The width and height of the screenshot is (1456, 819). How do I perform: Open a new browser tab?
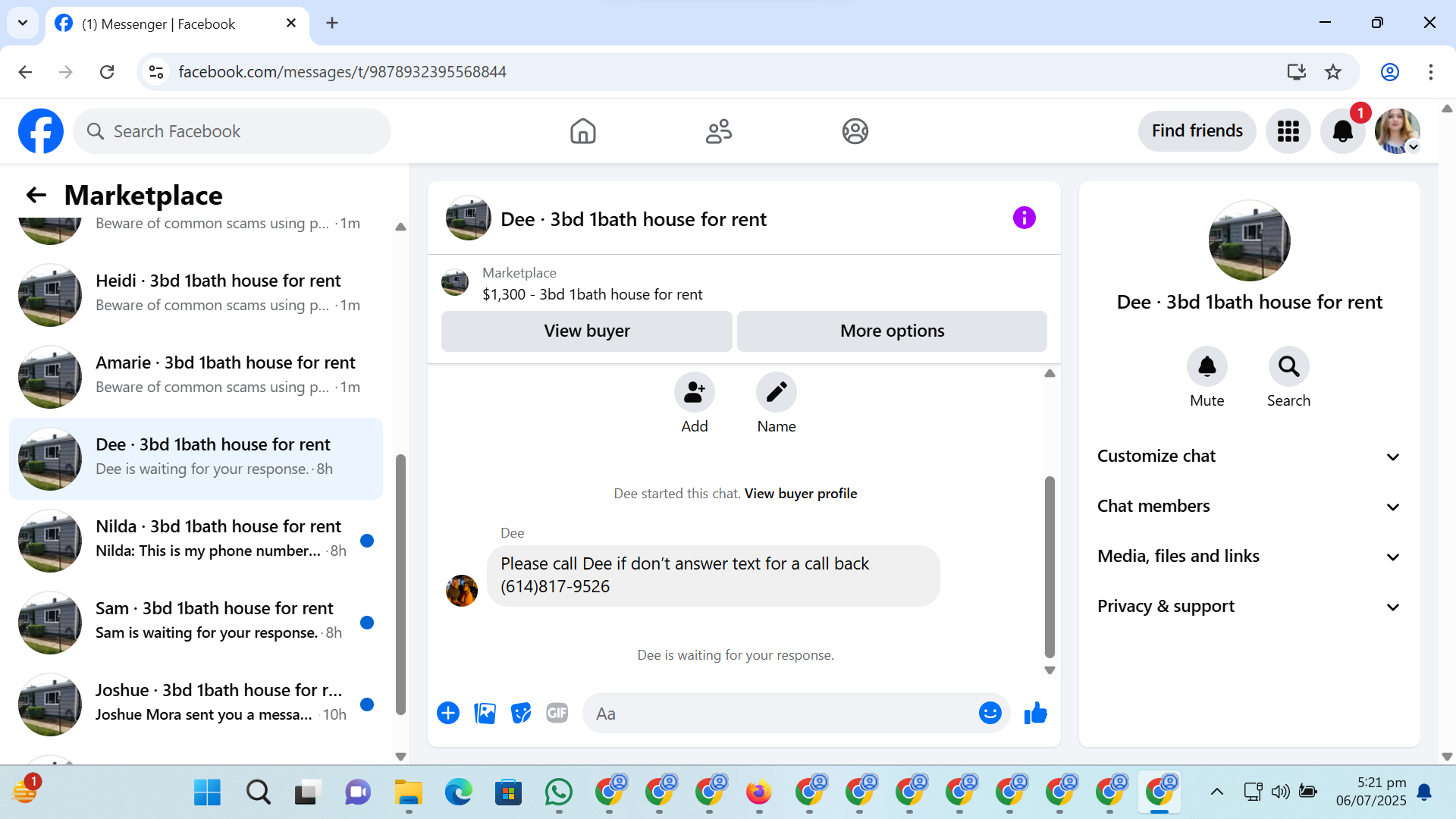pos(332,23)
